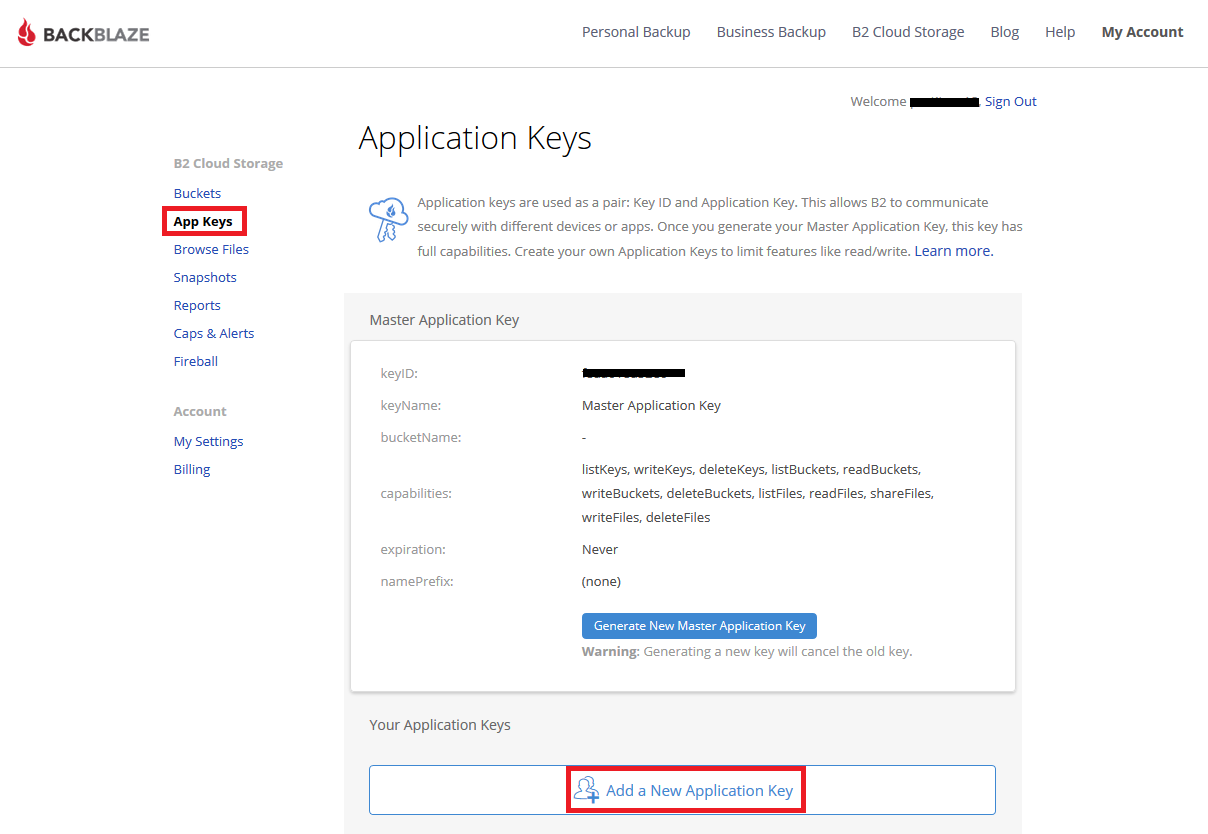Screen dimensions: 1208x834
Task: Open Caps & Alerts settings
Action: pyautogui.click(x=214, y=333)
